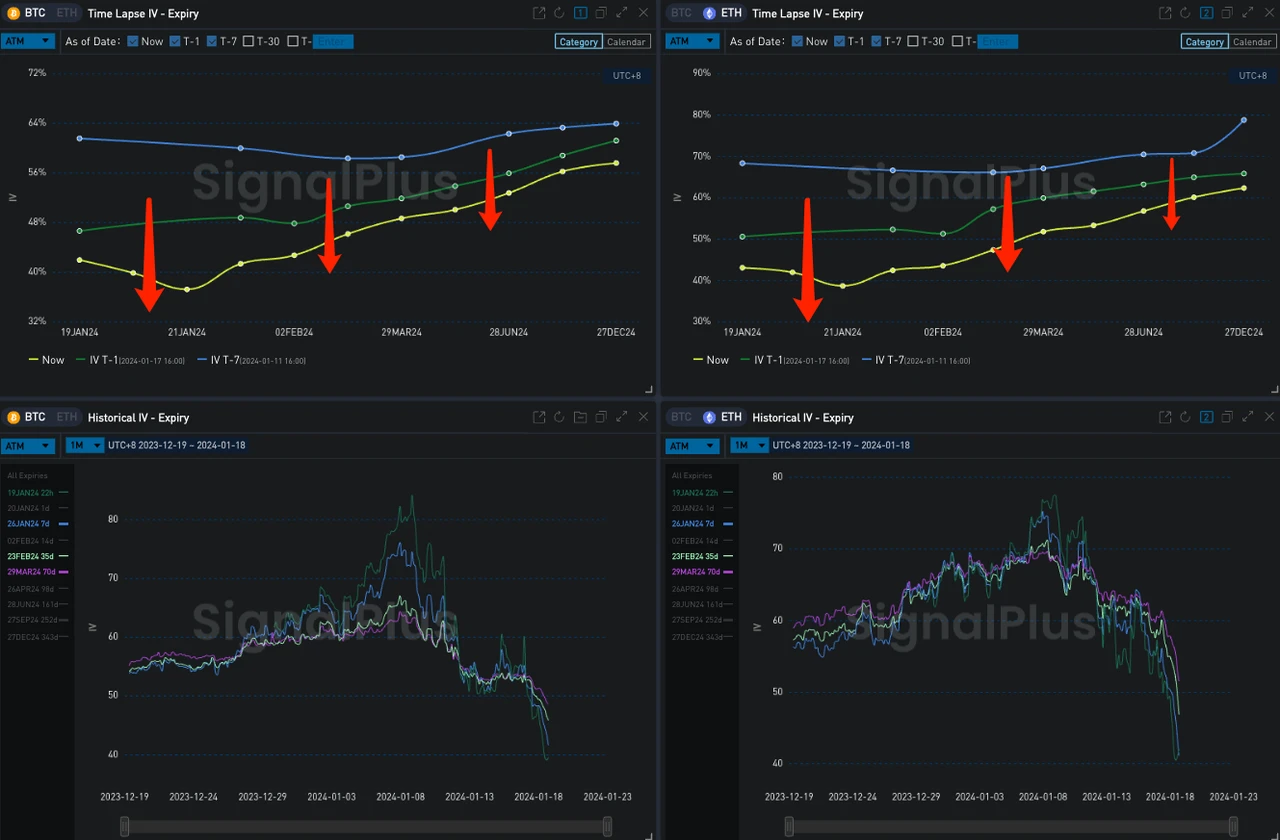Refresh the ETH Time Lapse IV panel

tap(1185, 13)
